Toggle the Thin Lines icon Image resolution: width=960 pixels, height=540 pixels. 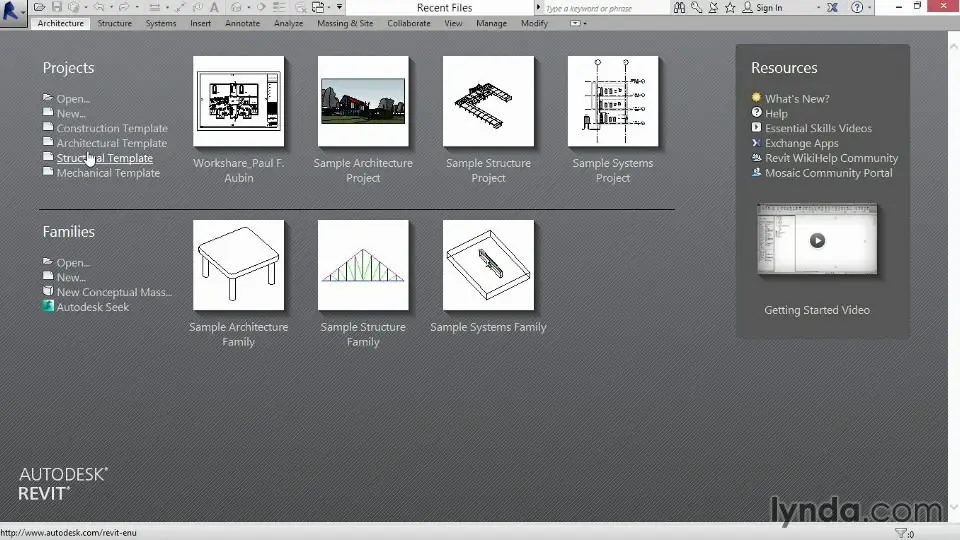[x=279, y=7]
